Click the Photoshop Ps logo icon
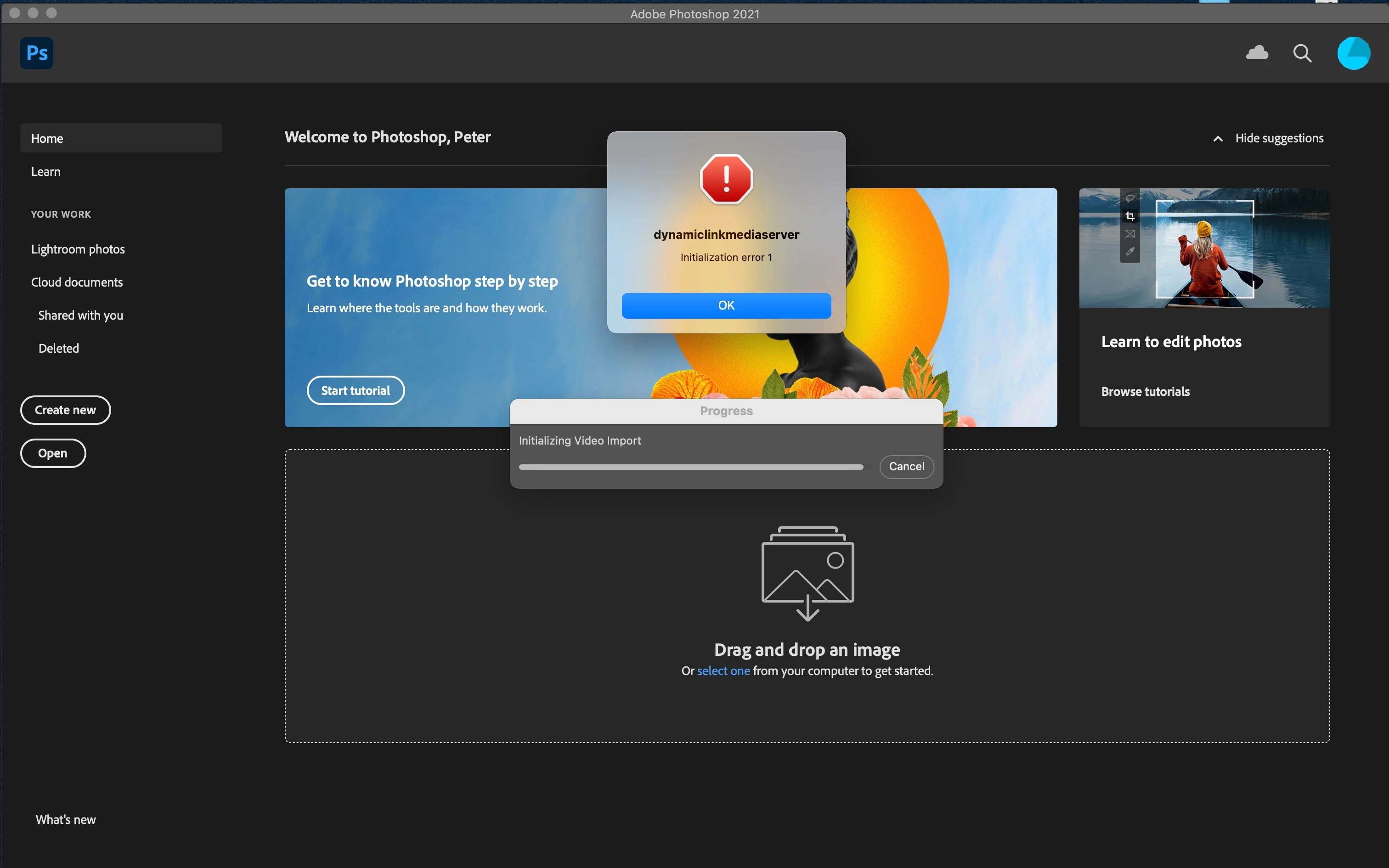This screenshot has width=1389, height=868. click(x=37, y=53)
